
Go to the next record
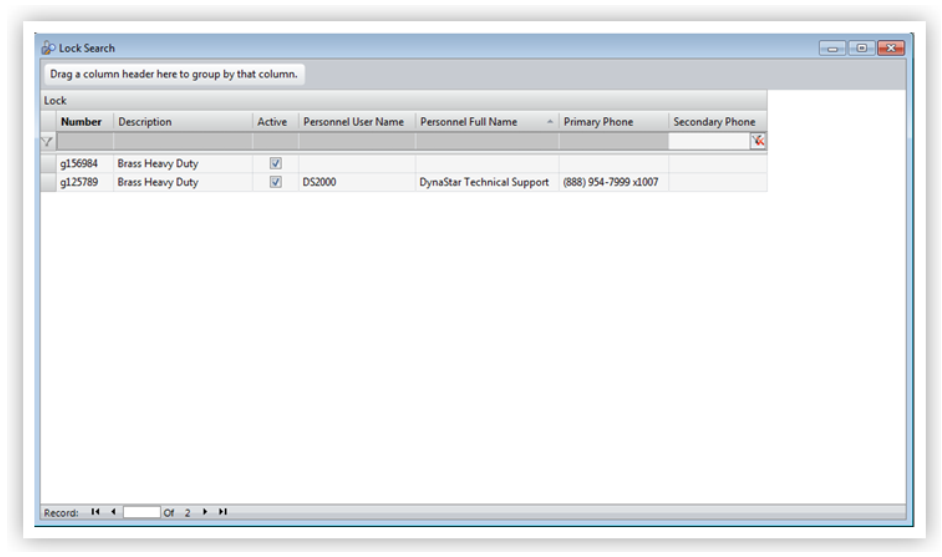[x=206, y=512]
